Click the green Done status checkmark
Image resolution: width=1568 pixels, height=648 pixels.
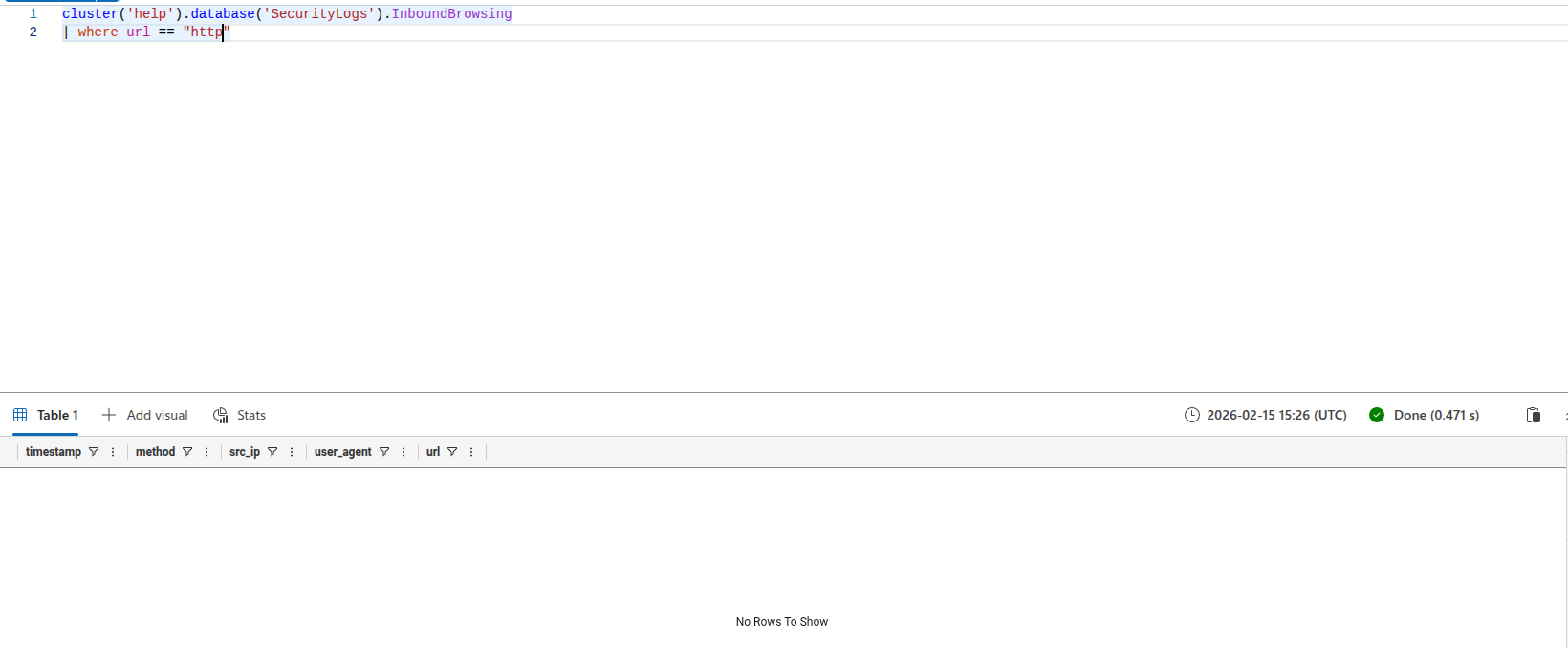coord(1377,415)
